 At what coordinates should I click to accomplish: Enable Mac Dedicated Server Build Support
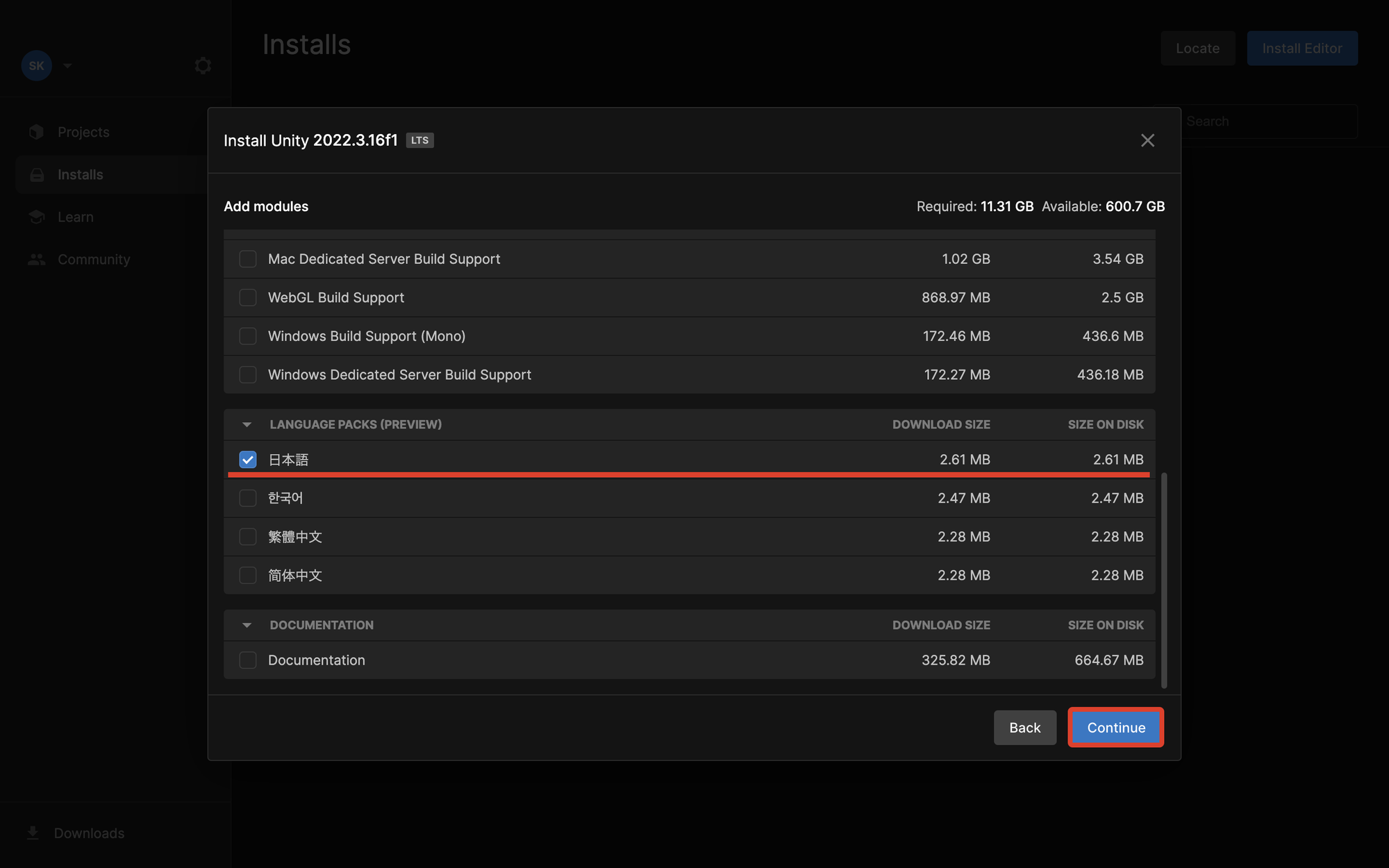[248, 259]
